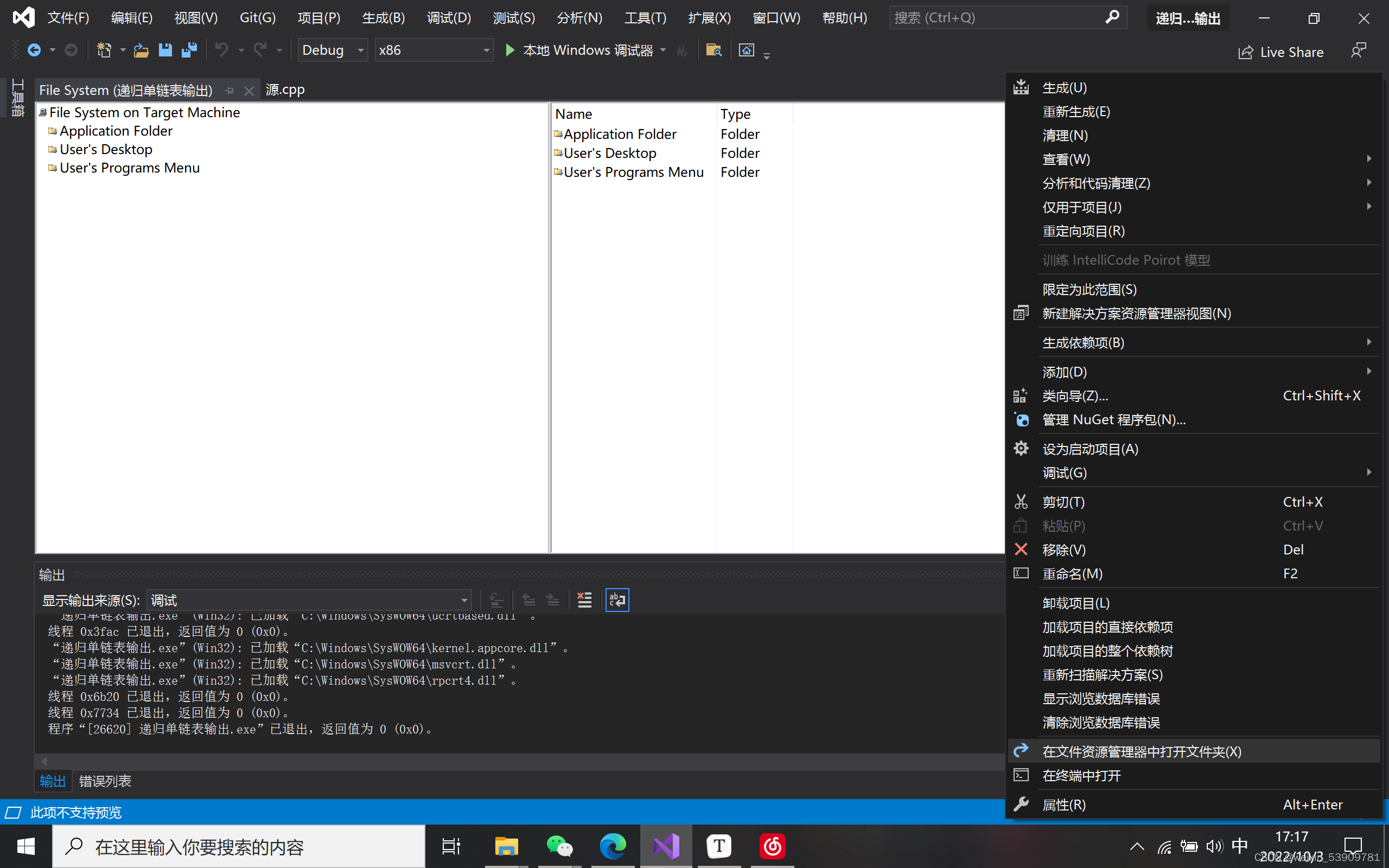The image size is (1389, 868).
Task: Select Application Folder in the tree
Action: [x=116, y=131]
